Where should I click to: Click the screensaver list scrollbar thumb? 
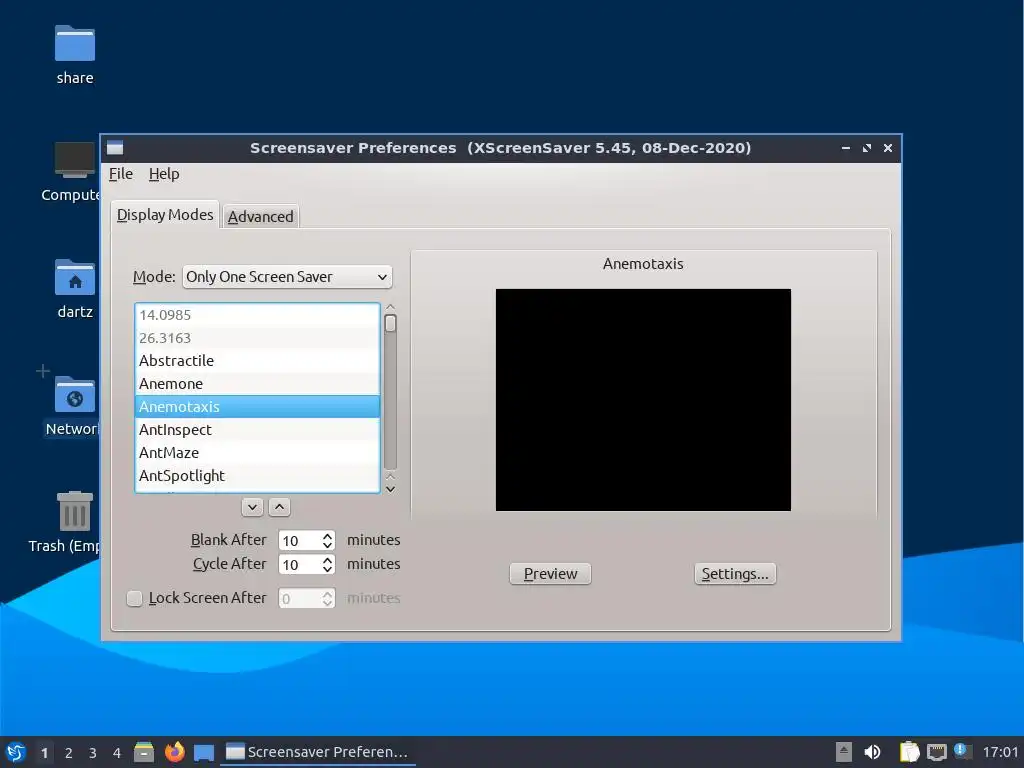pos(391,323)
